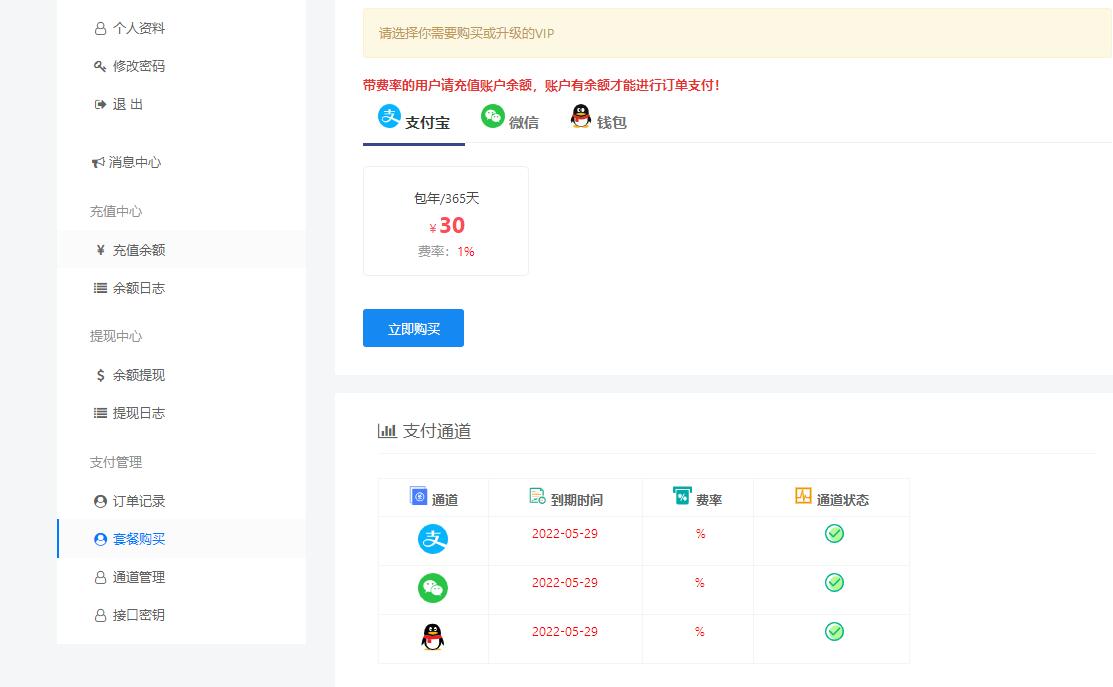Select the 包年/365天 ¥30 plan card

click(445, 220)
